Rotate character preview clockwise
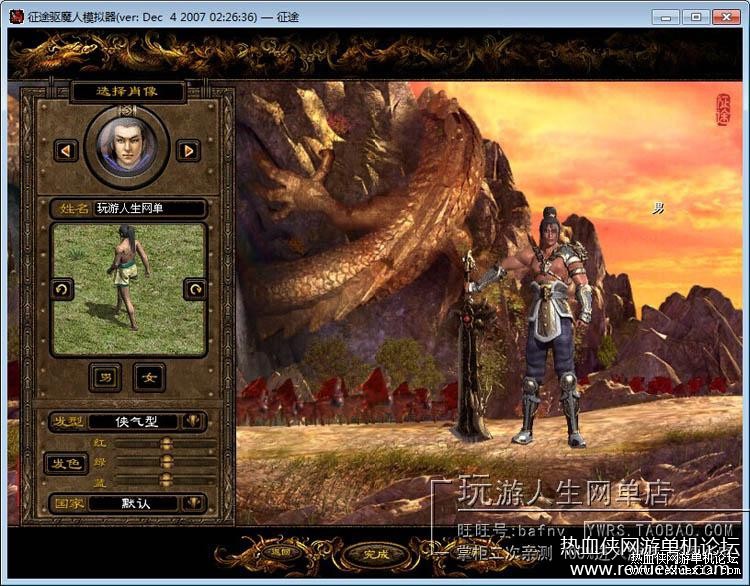This screenshot has height=586, width=750. [x=194, y=289]
